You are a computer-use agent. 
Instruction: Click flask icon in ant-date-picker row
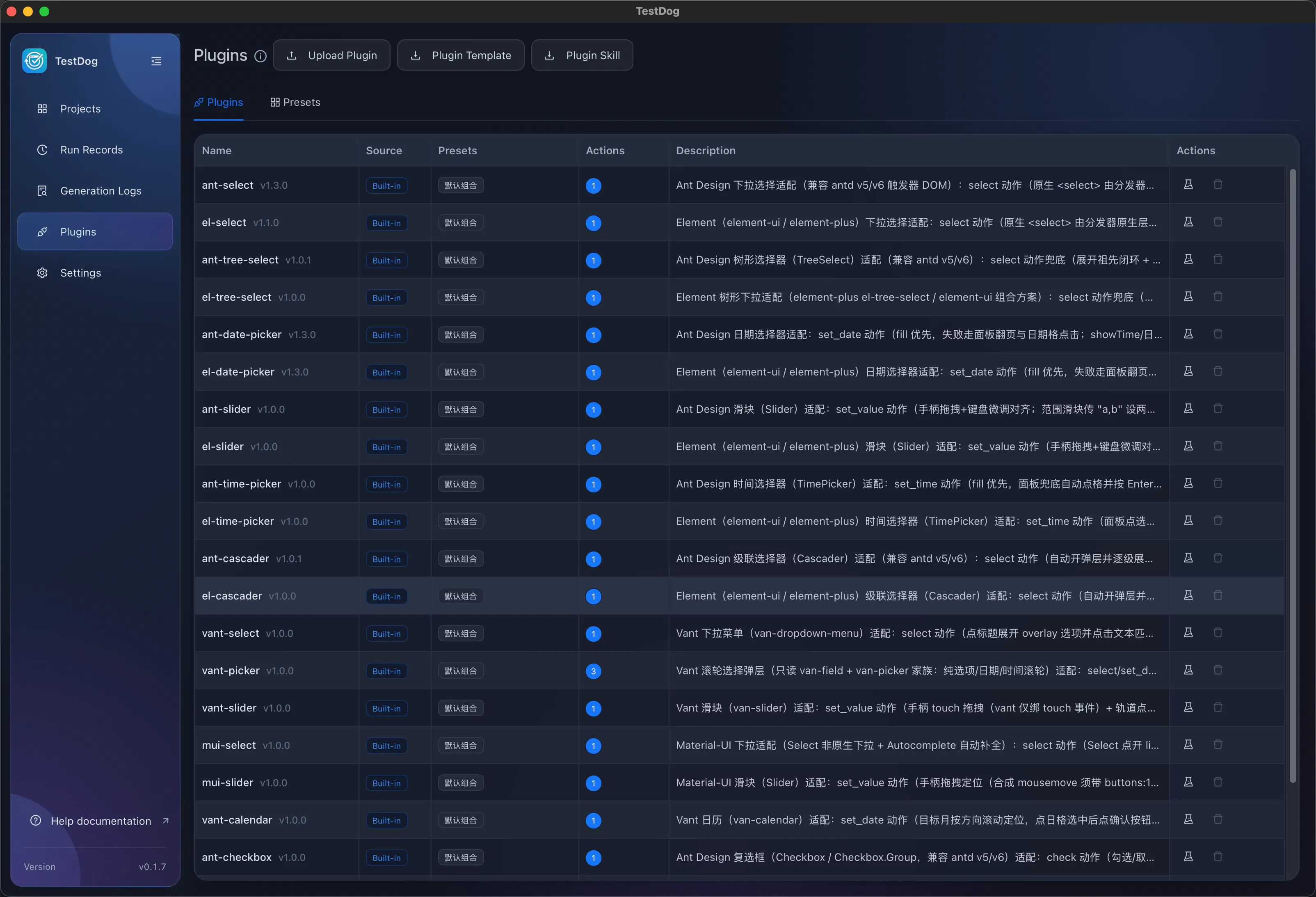1188,334
